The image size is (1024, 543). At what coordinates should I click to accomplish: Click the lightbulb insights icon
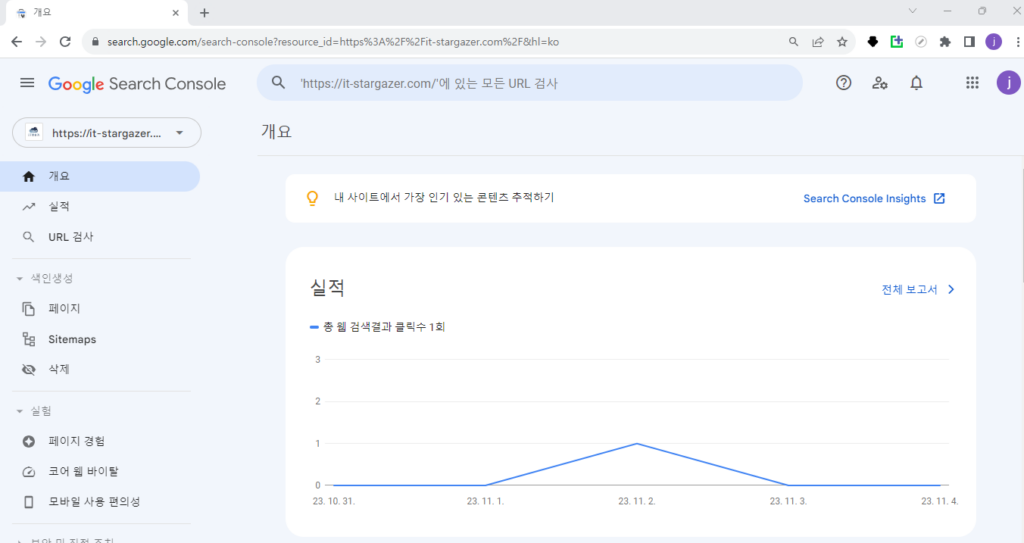coord(312,198)
